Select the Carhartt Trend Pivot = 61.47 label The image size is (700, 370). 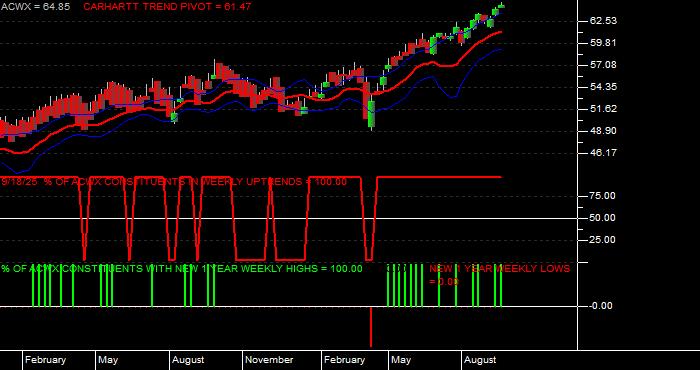pos(167,7)
